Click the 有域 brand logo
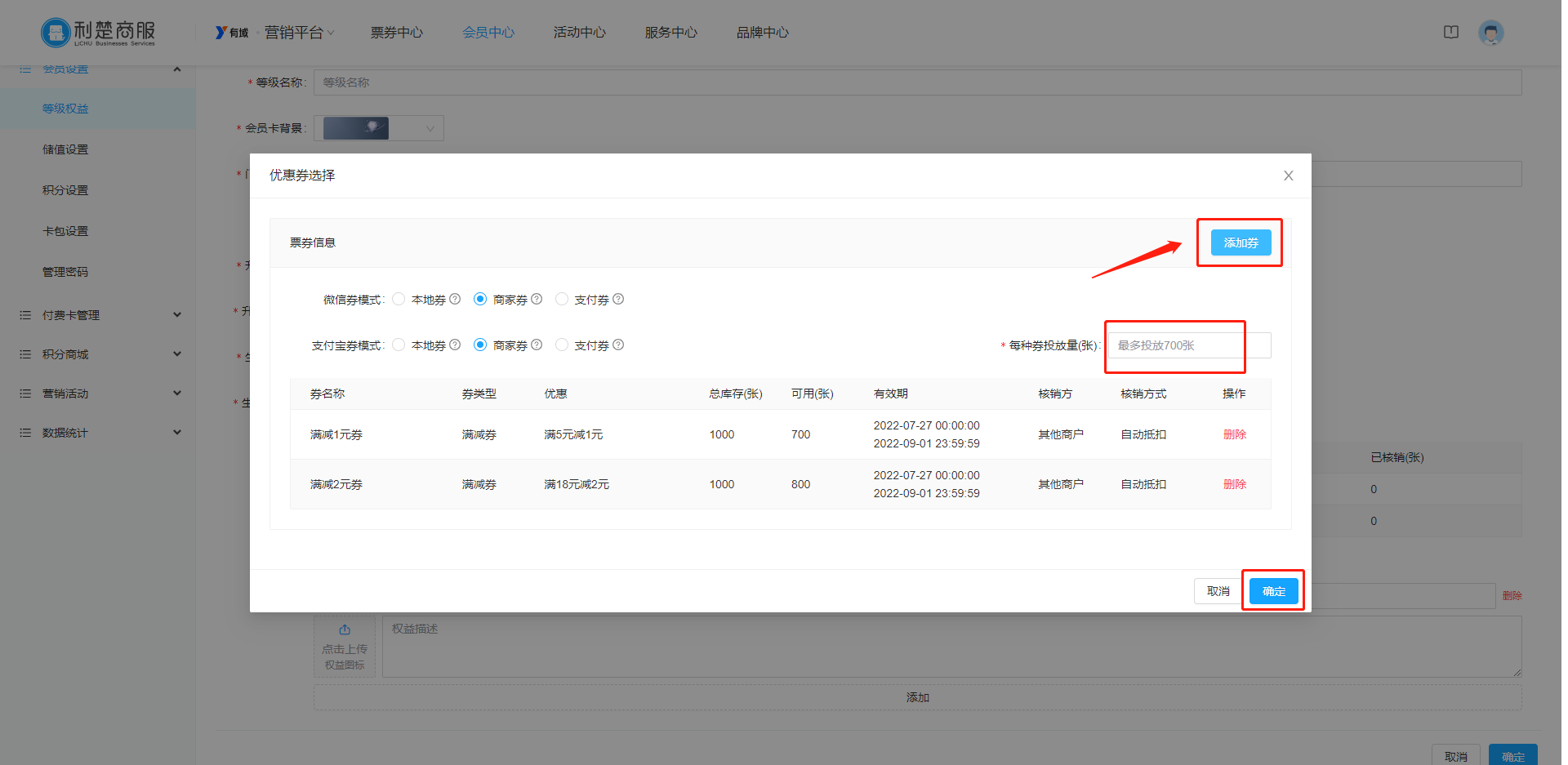This screenshot has width=1568, height=765. [231, 33]
